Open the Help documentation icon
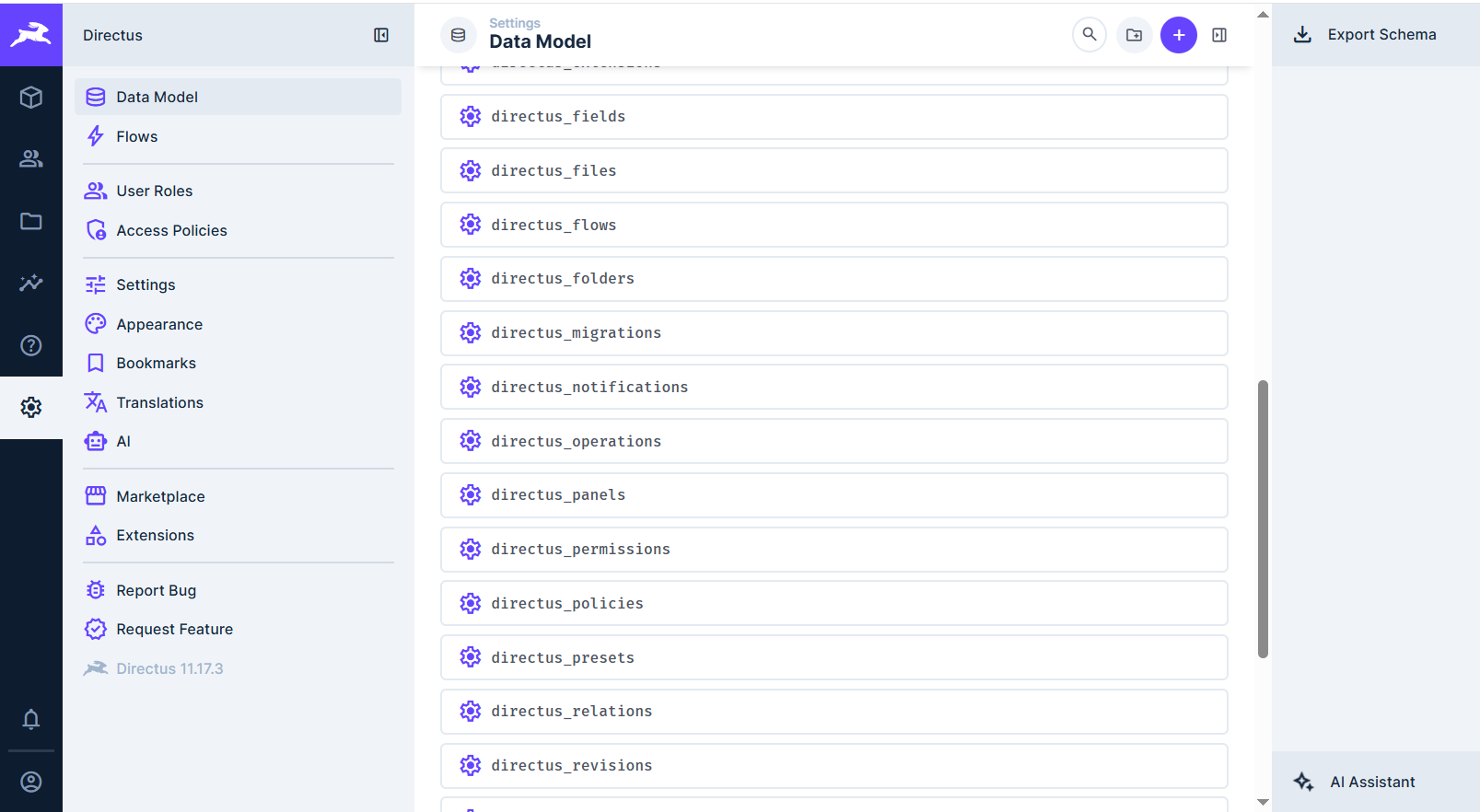Image resolution: width=1480 pixels, height=812 pixels. click(x=31, y=345)
